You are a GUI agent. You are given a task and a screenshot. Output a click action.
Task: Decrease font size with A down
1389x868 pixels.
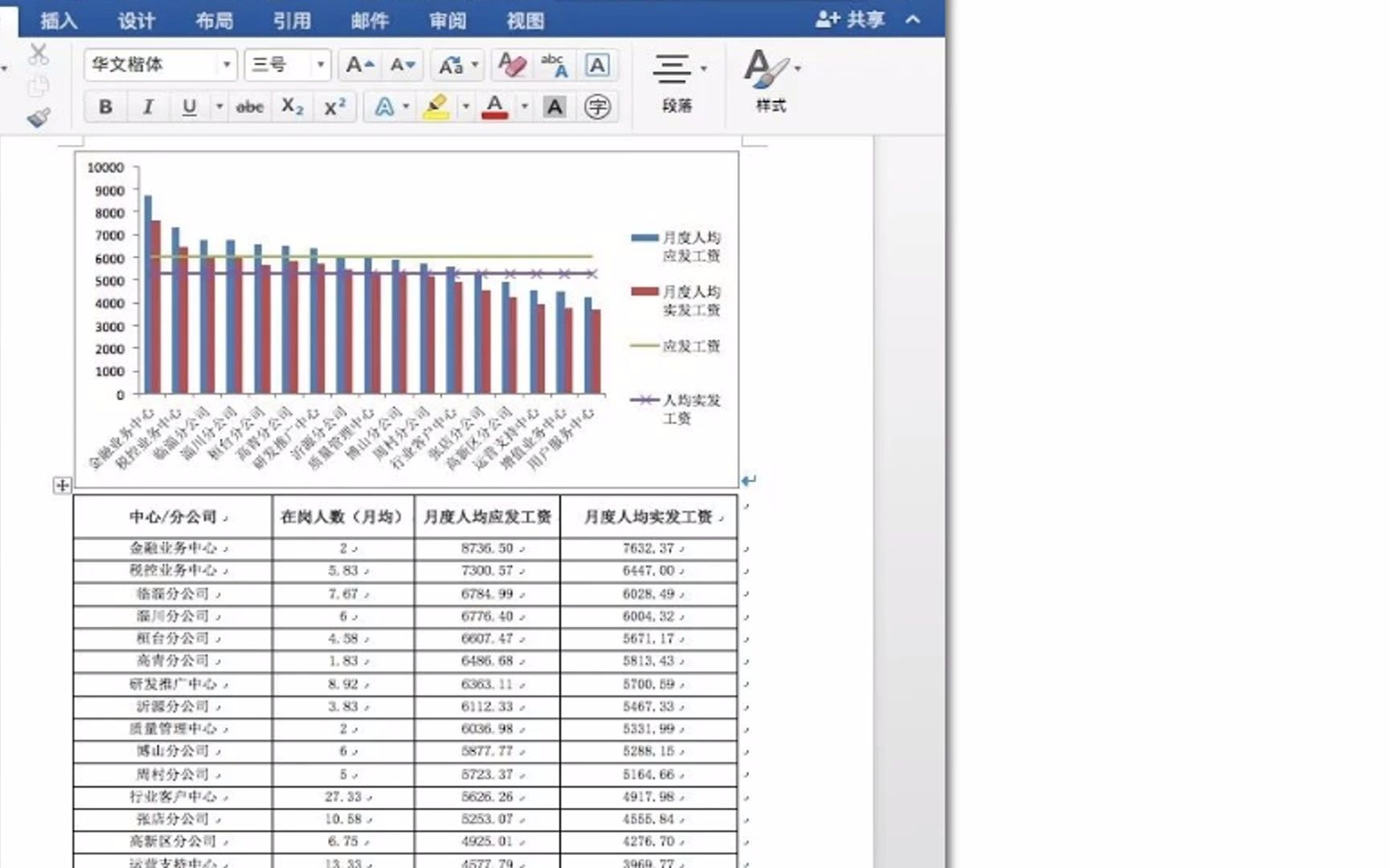point(402,65)
